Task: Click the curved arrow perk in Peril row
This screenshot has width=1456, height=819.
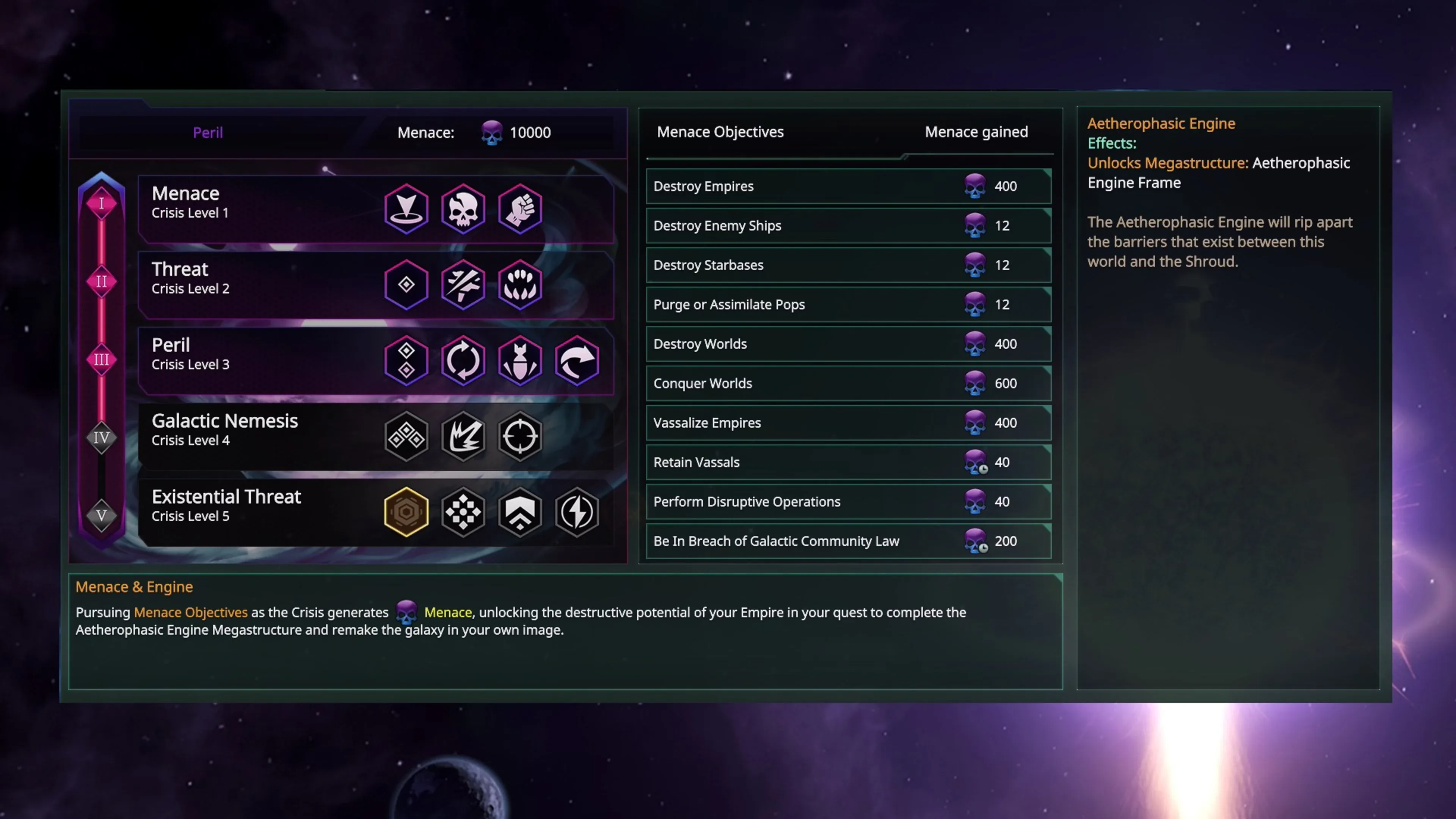Action: pos(576,360)
